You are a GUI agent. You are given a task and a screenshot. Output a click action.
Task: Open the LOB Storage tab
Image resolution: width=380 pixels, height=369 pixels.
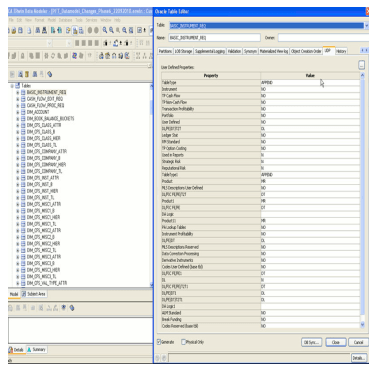(183, 51)
